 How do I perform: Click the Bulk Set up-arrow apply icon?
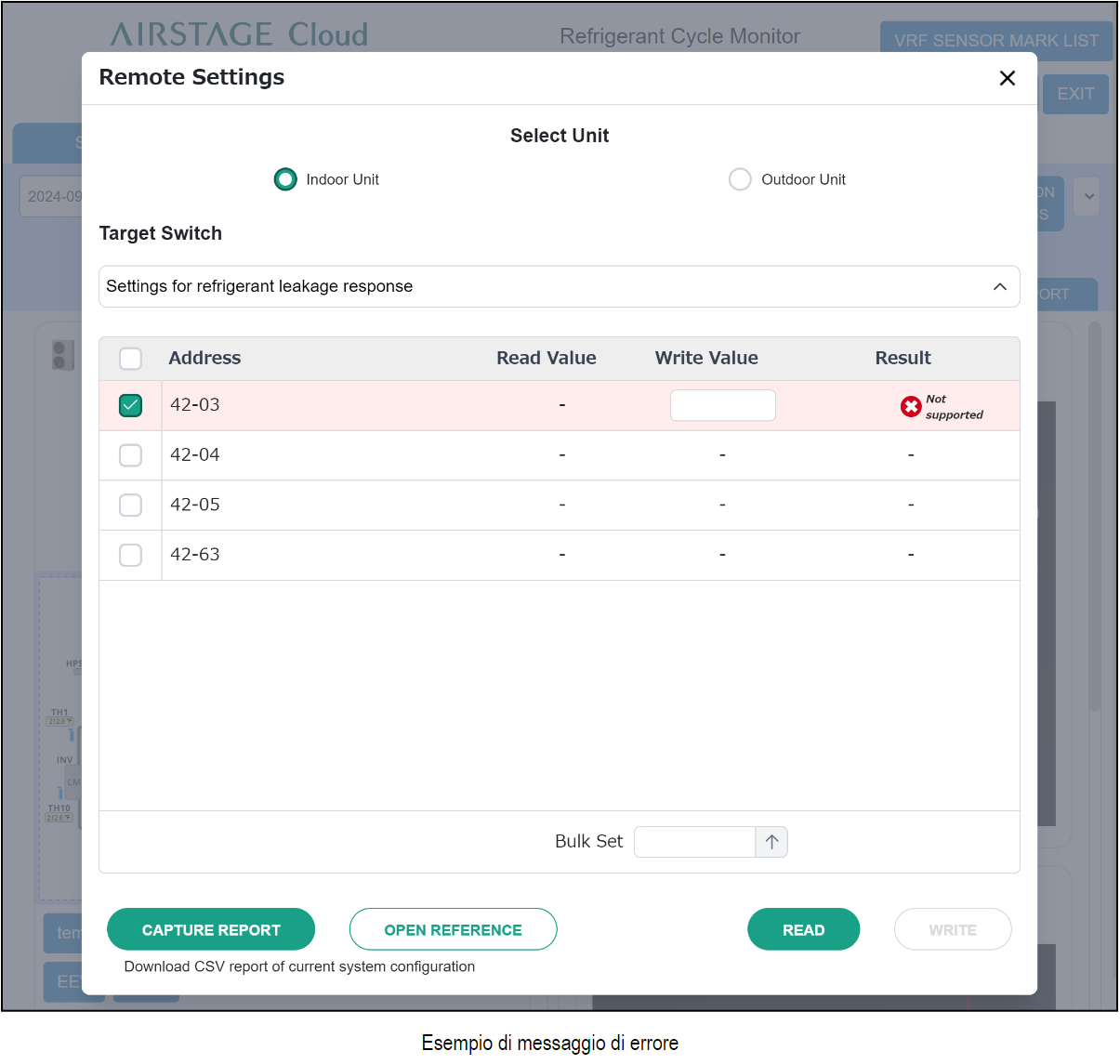pos(771,842)
